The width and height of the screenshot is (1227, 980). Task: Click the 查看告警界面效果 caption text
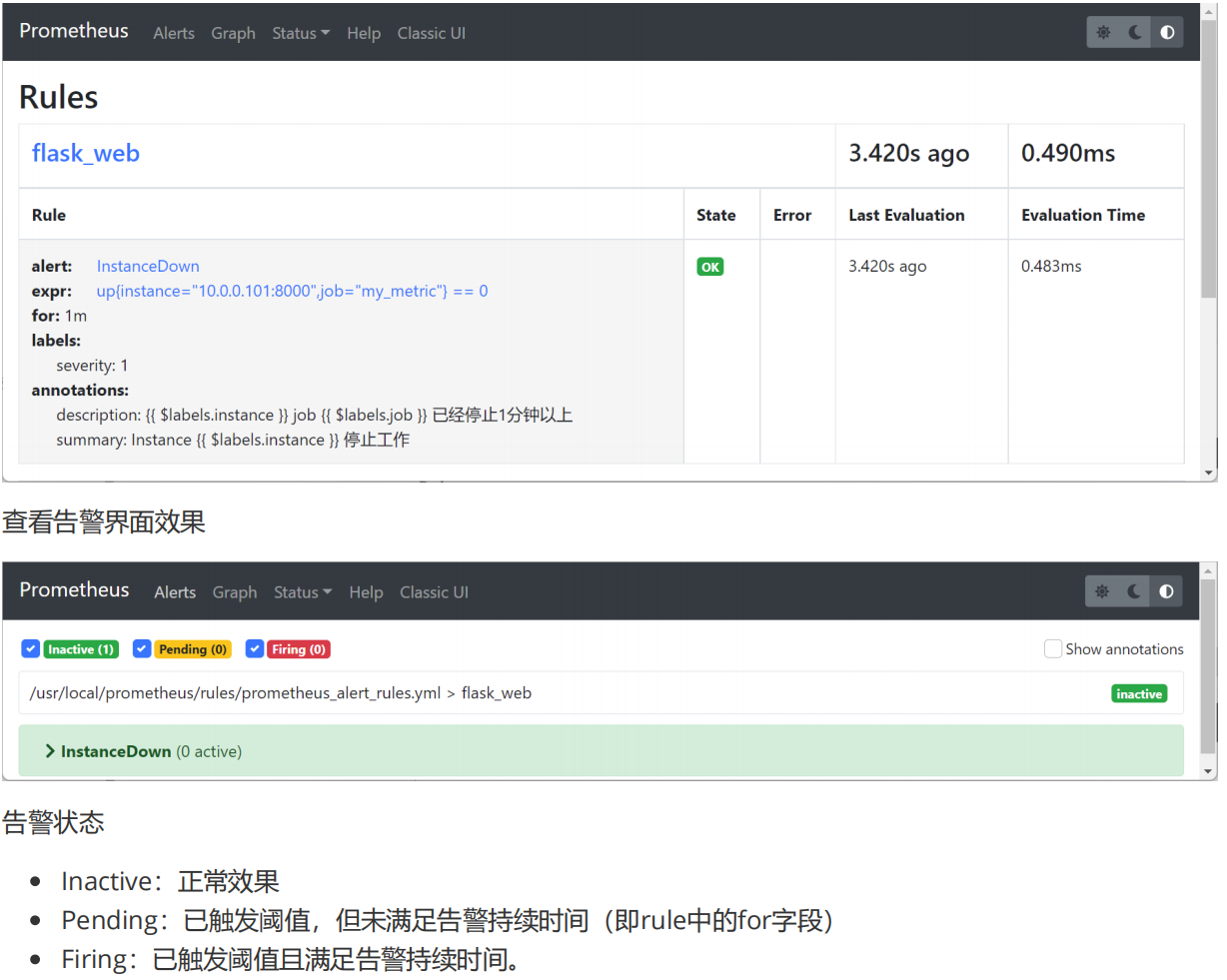point(104,521)
